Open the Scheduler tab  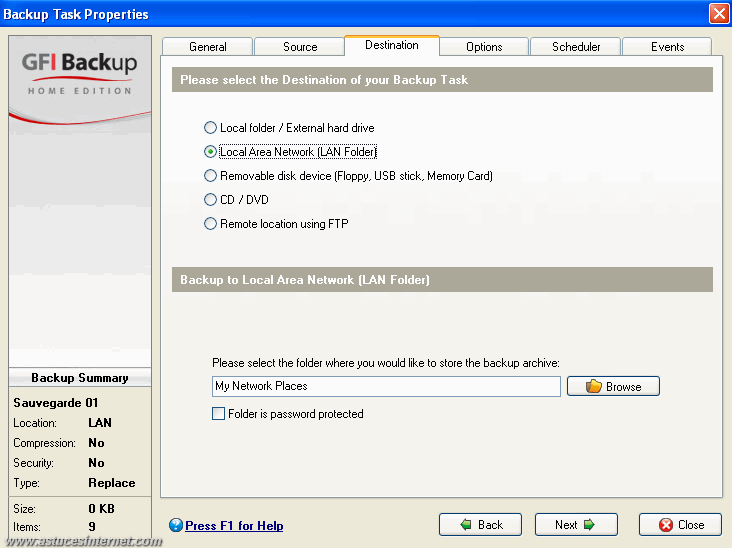tap(576, 47)
